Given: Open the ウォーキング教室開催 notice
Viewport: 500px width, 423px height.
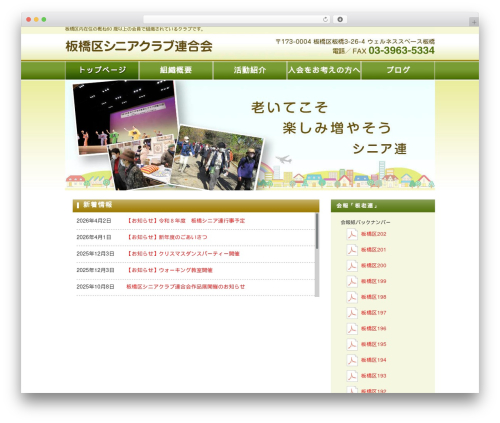Looking at the screenshot, I should tap(170, 270).
